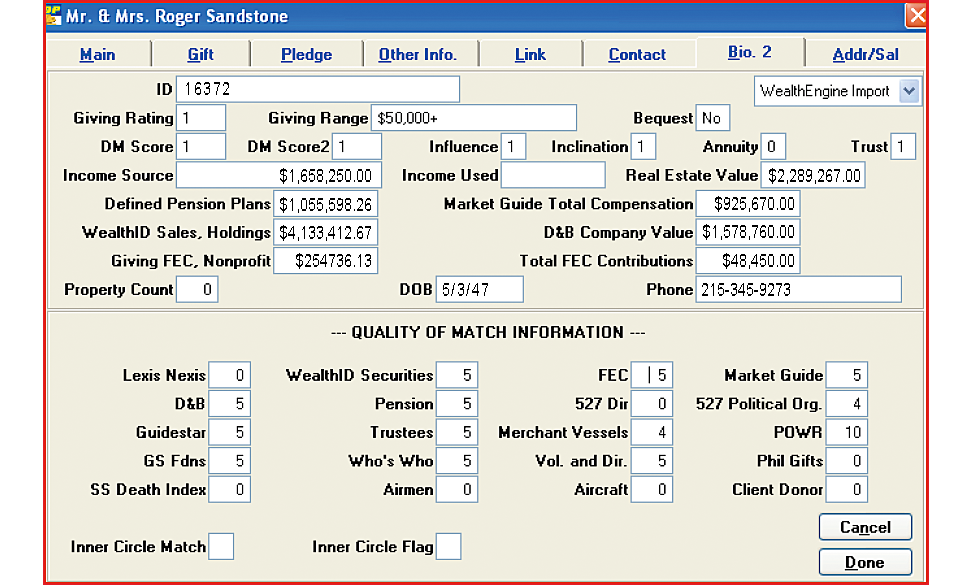Click the ID field showing 16372
The width and height of the screenshot is (970, 585).
click(x=318, y=89)
